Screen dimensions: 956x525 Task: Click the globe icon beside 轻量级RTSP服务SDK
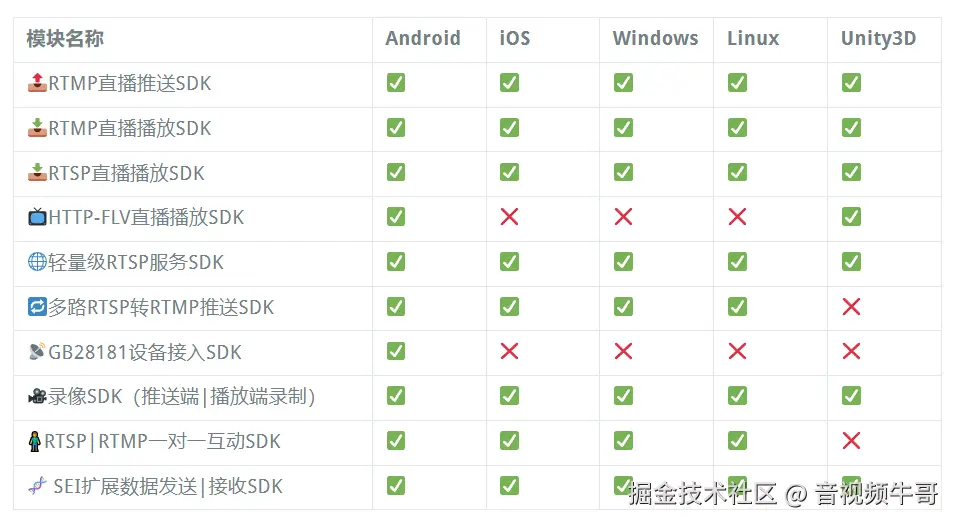[37, 262]
